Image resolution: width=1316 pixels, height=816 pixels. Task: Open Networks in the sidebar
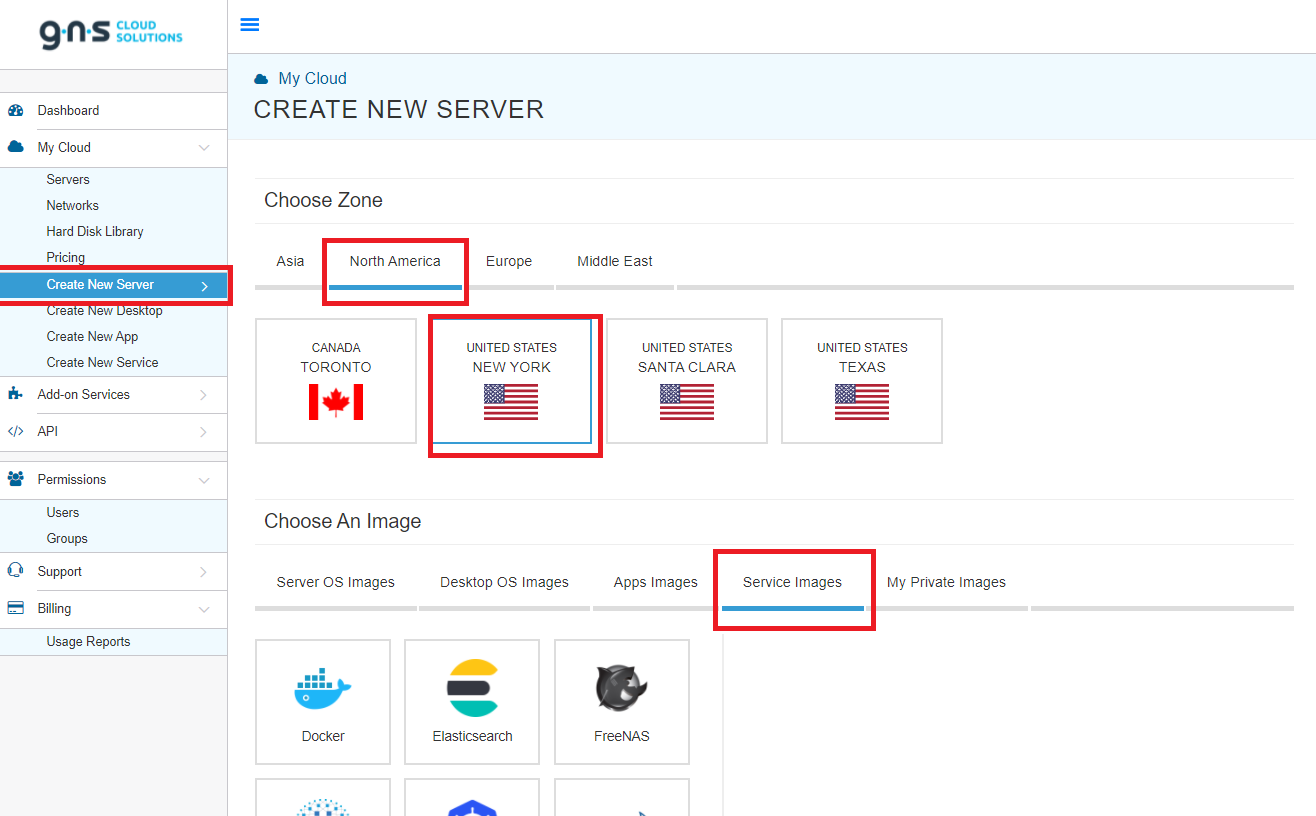click(73, 206)
